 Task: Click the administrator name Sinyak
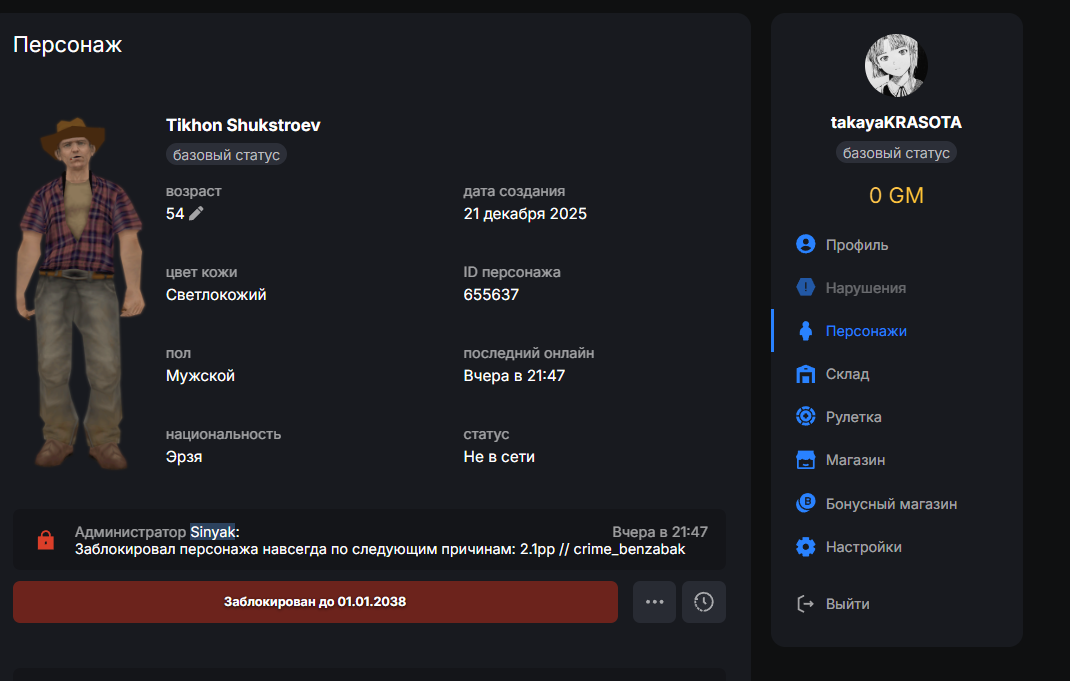coord(212,532)
